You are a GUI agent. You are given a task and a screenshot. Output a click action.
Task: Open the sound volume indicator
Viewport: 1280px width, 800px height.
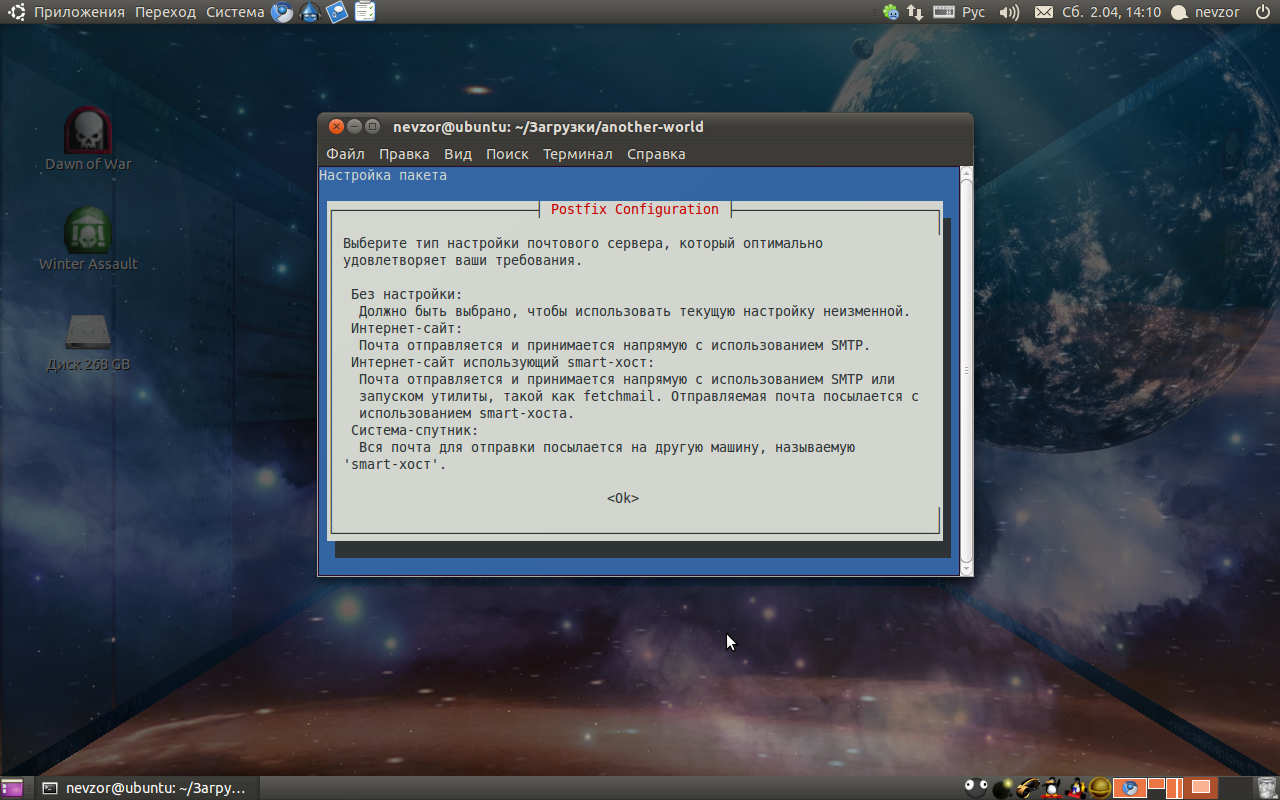pyautogui.click(x=1009, y=12)
